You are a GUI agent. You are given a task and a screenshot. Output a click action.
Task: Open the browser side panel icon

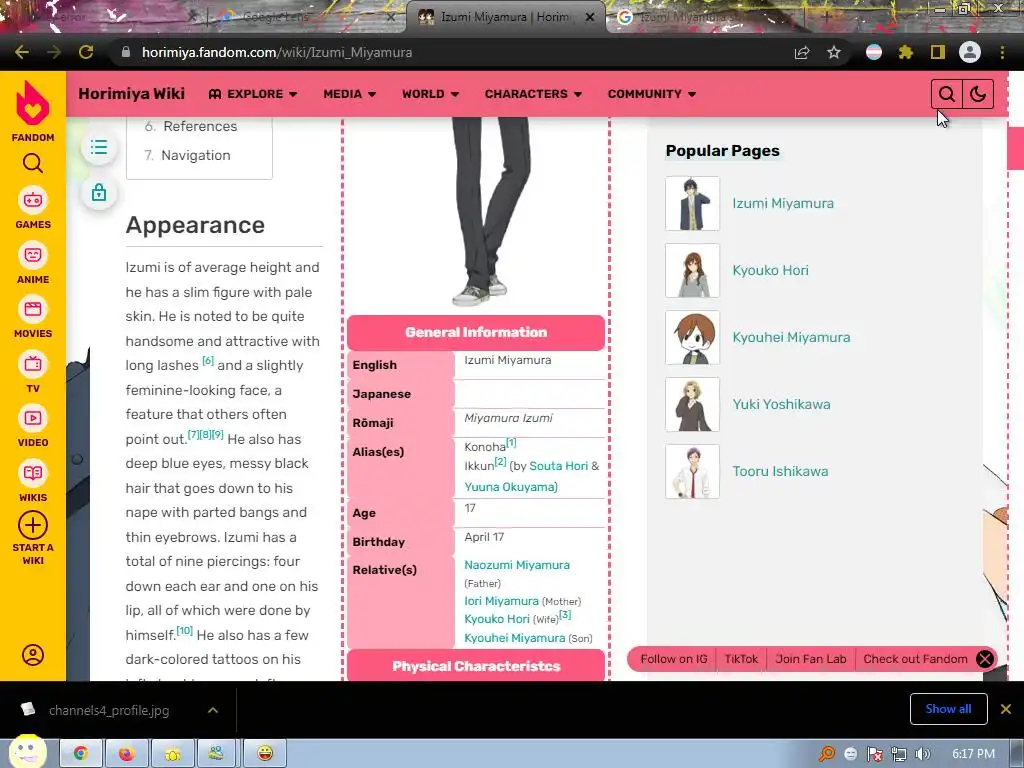pos(938,52)
